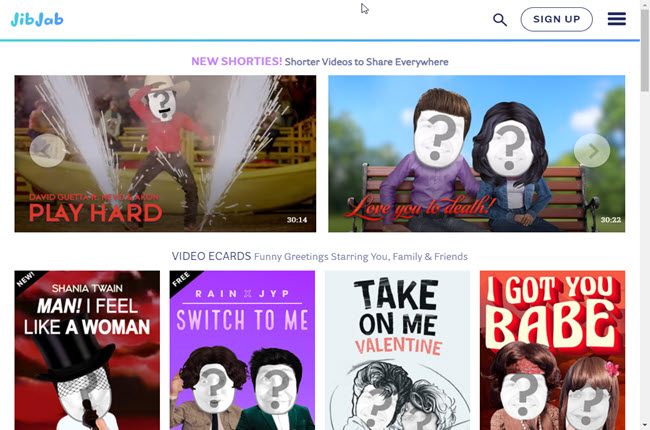
Task: Open the Play Hard video thumbnail
Action: 165,153
